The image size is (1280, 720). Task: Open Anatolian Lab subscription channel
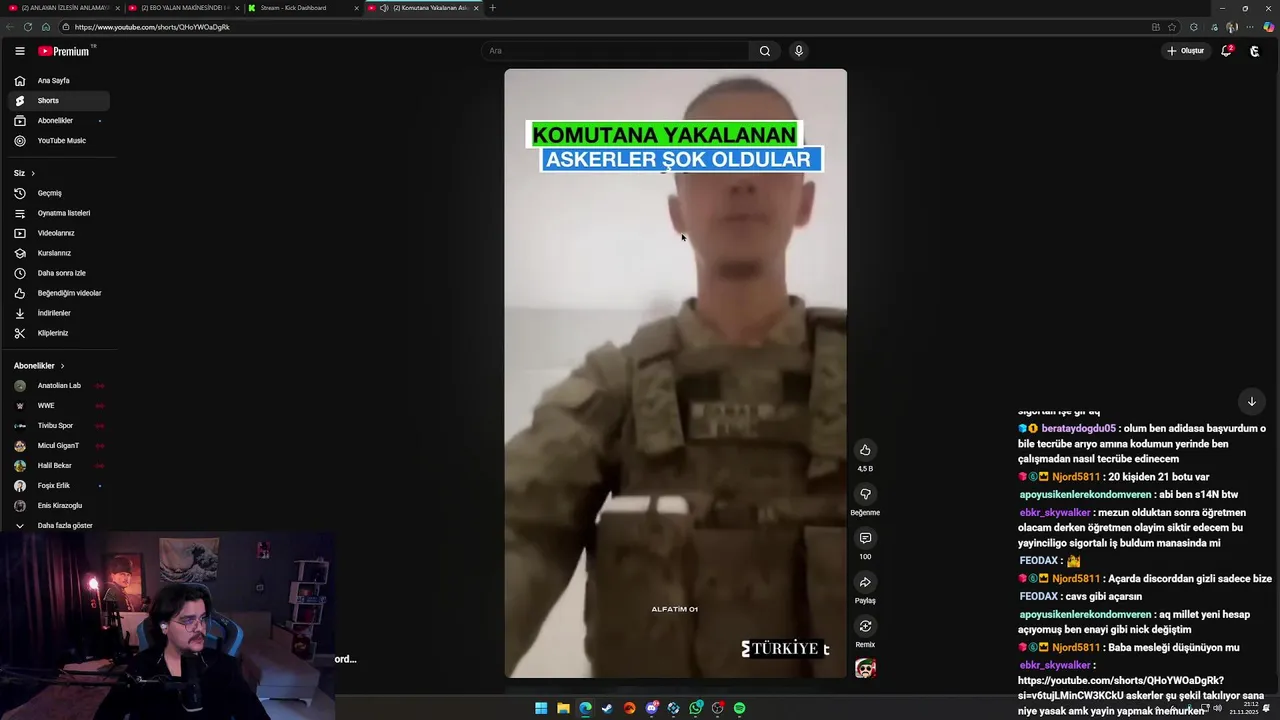59,386
